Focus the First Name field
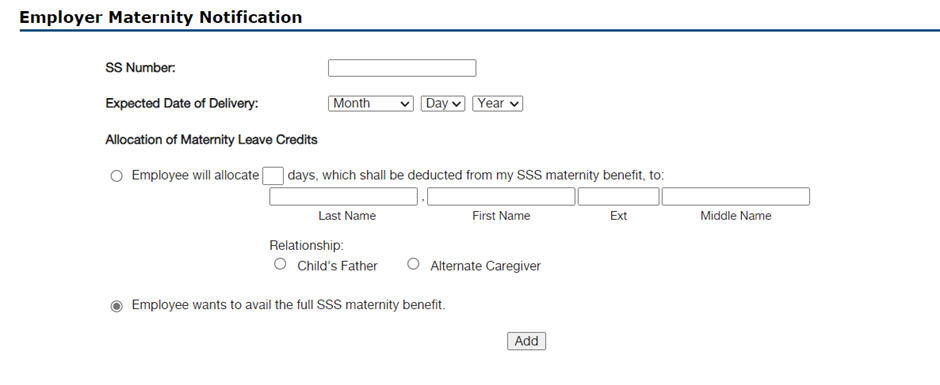The height and width of the screenshot is (385, 940). click(501, 196)
